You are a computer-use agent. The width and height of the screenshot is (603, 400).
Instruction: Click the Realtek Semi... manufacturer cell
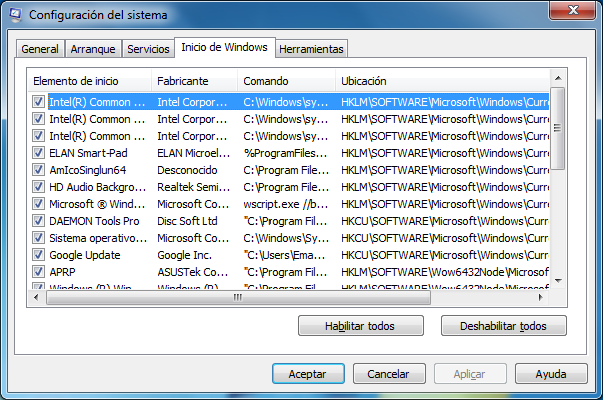(193, 187)
